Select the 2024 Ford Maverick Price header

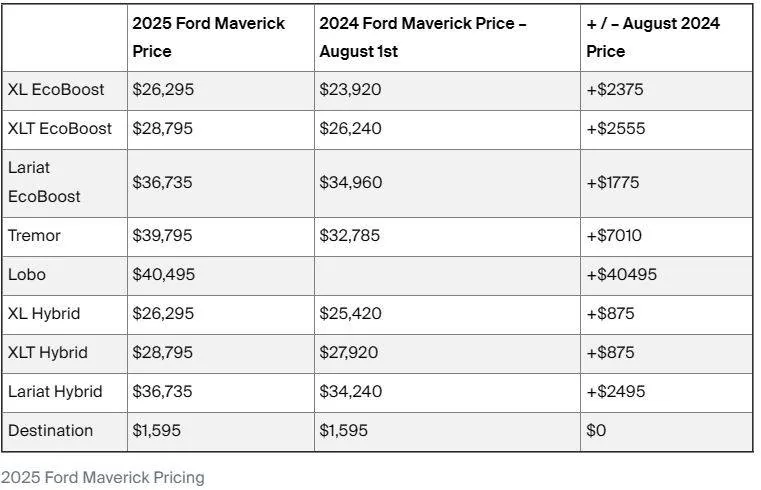(423, 37)
